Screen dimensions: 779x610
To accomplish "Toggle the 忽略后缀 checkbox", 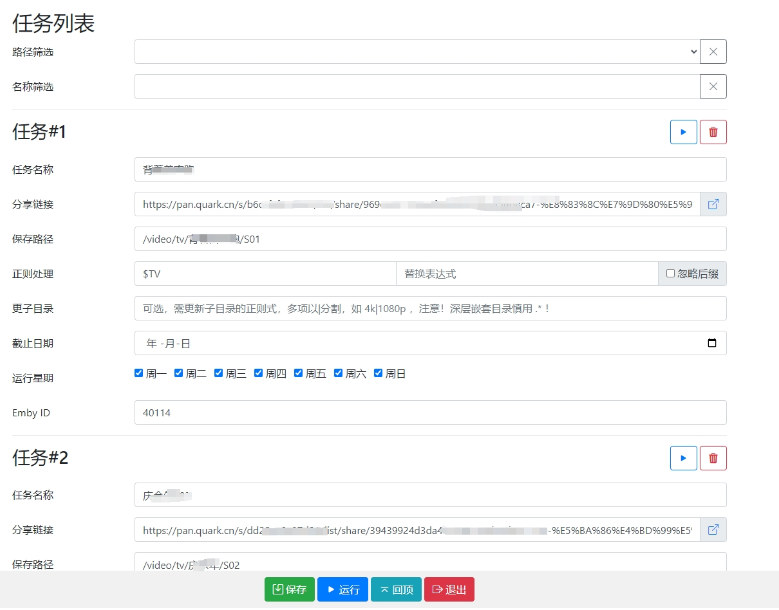I will pyautogui.click(x=670, y=274).
